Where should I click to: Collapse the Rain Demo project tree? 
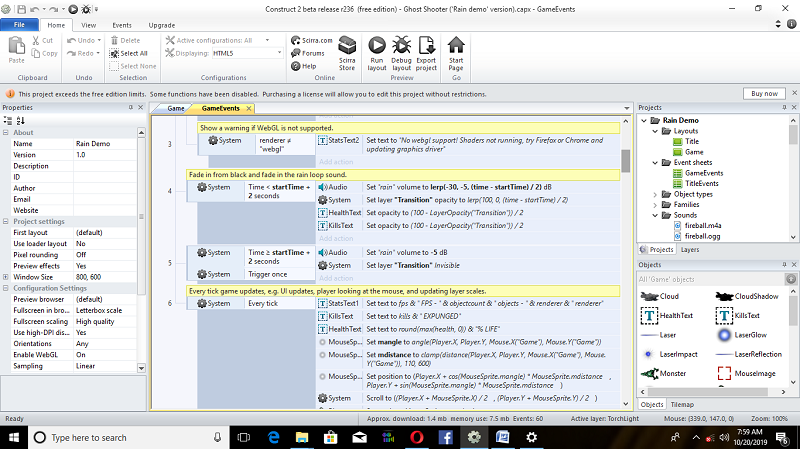(644, 120)
